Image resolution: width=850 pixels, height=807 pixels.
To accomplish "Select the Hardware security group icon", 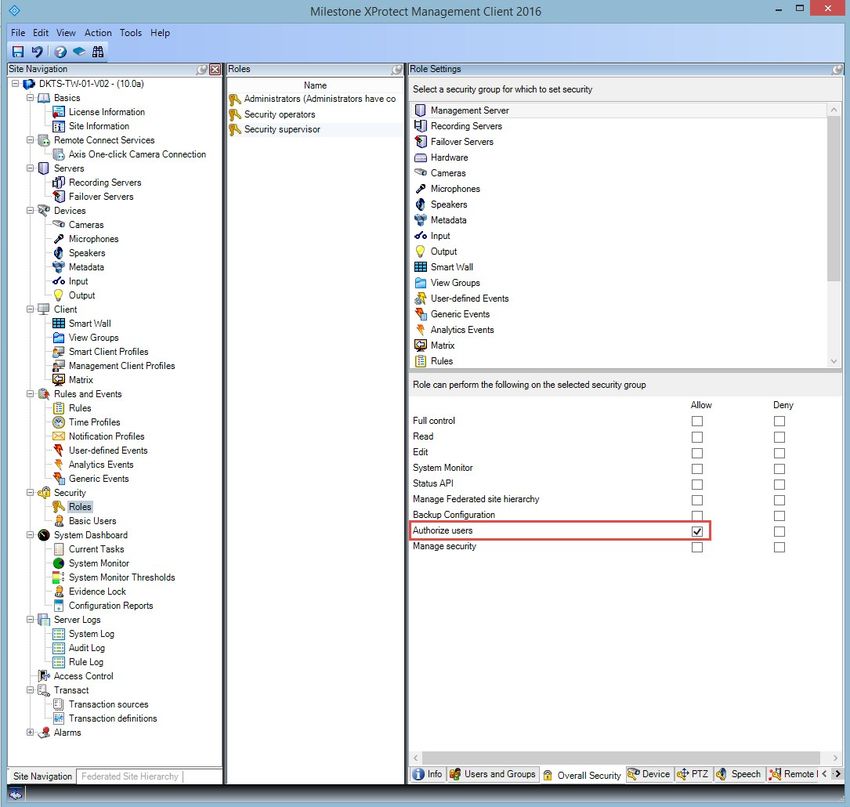I will pos(420,158).
